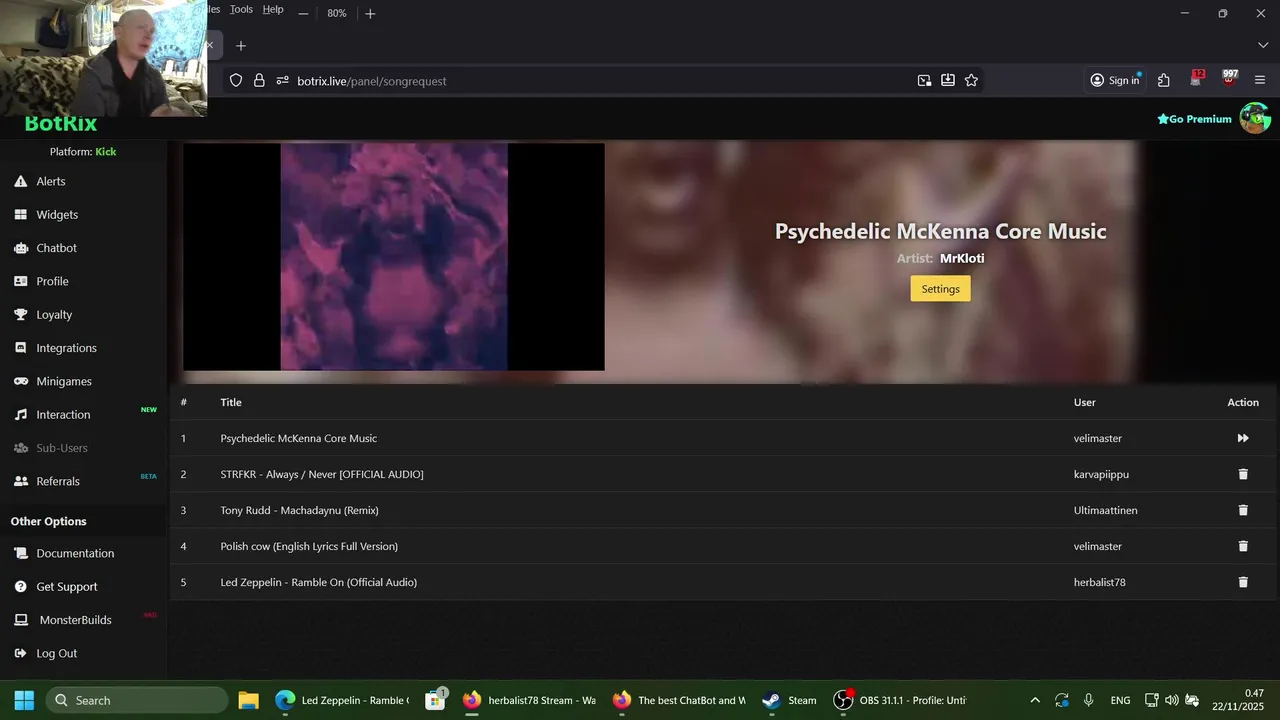Click the browser address bar
Image resolution: width=1280 pixels, height=720 pixels.
(600, 81)
